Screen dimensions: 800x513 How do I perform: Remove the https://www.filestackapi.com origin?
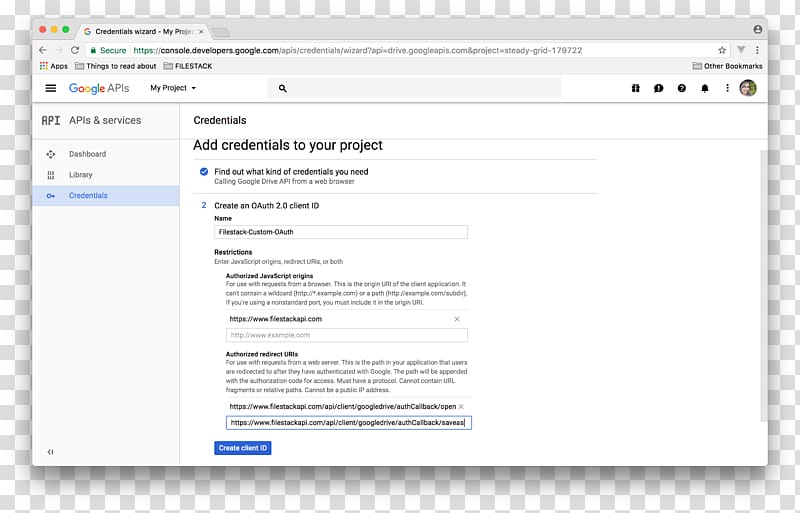click(457, 319)
